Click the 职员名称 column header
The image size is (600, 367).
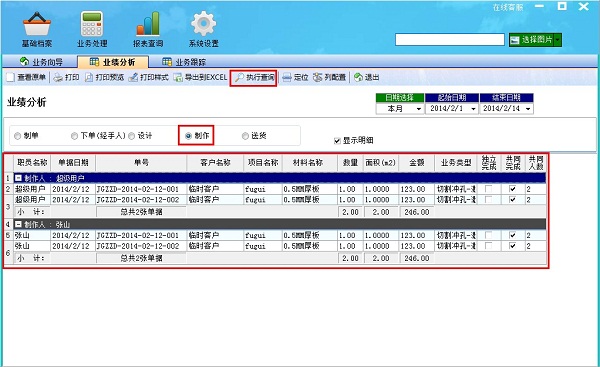click(x=32, y=163)
